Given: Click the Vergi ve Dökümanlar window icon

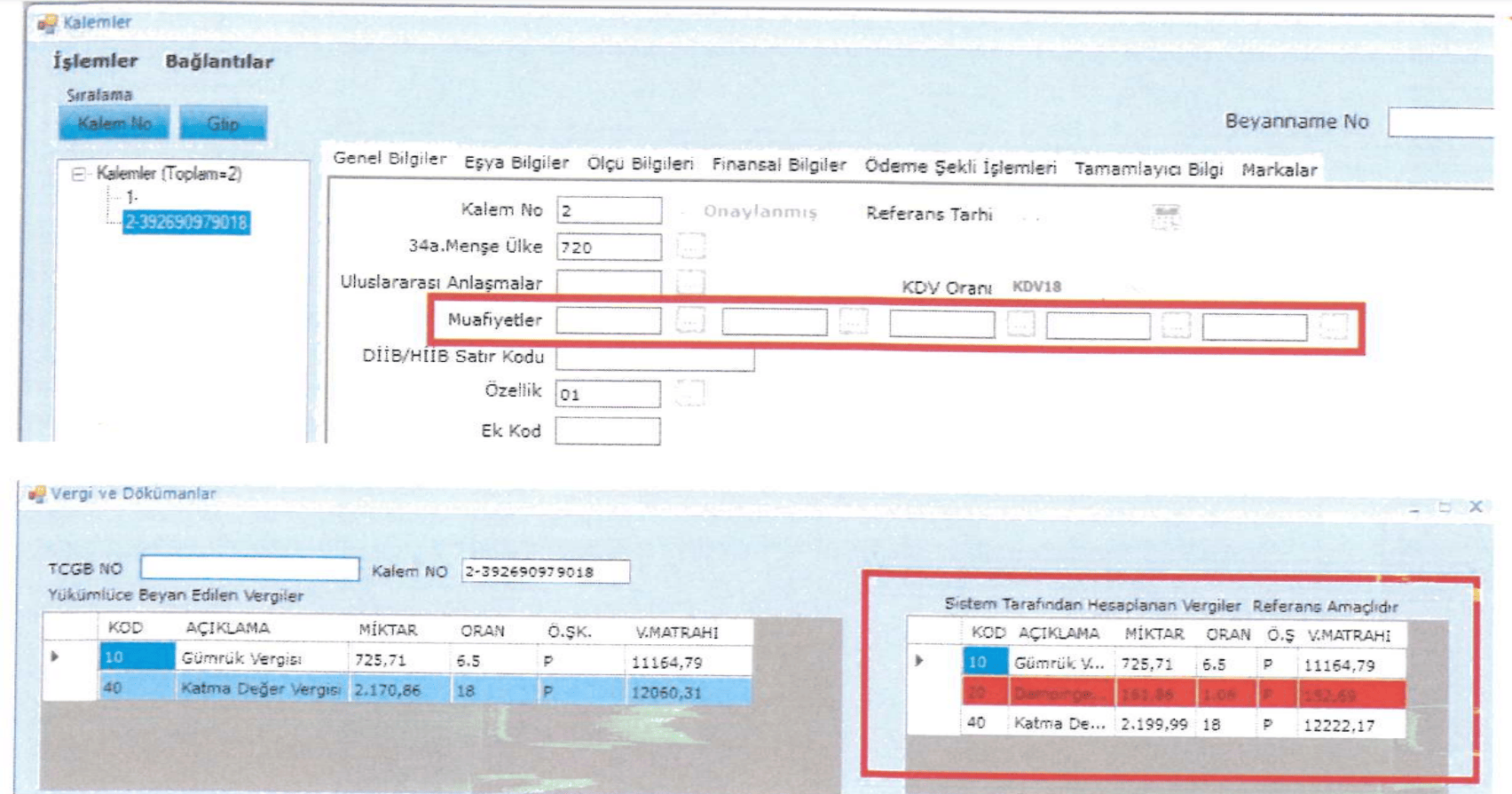Looking at the screenshot, I should 36,494.
